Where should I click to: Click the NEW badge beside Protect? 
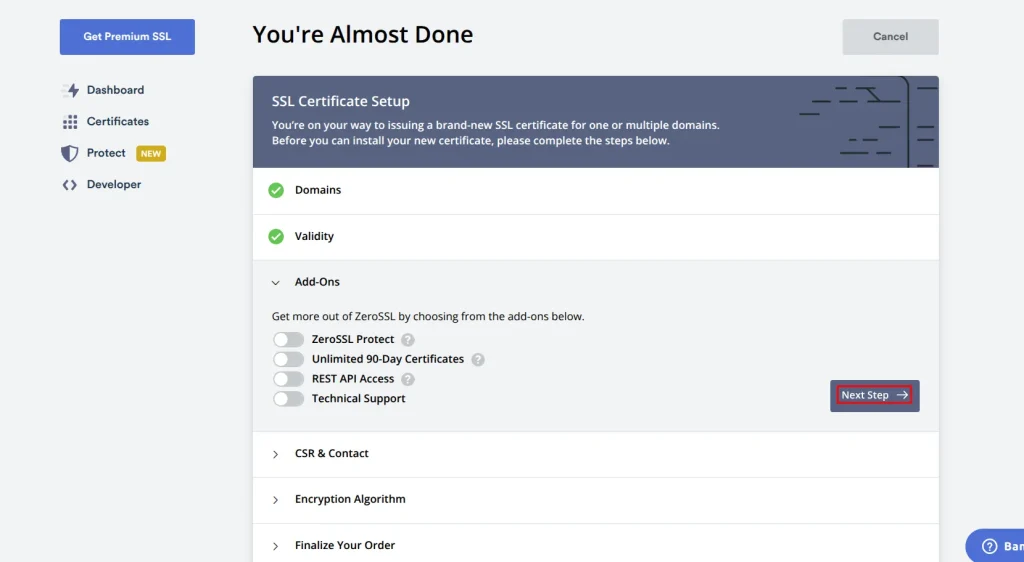click(x=151, y=153)
